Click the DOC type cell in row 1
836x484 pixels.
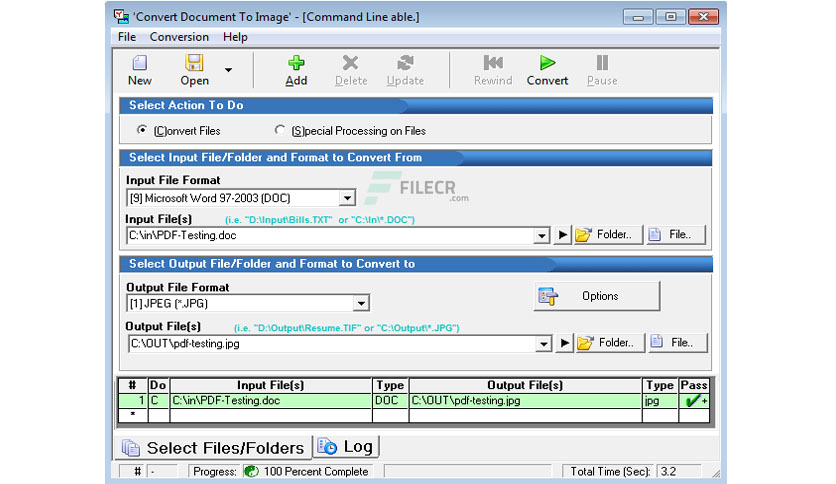390,401
